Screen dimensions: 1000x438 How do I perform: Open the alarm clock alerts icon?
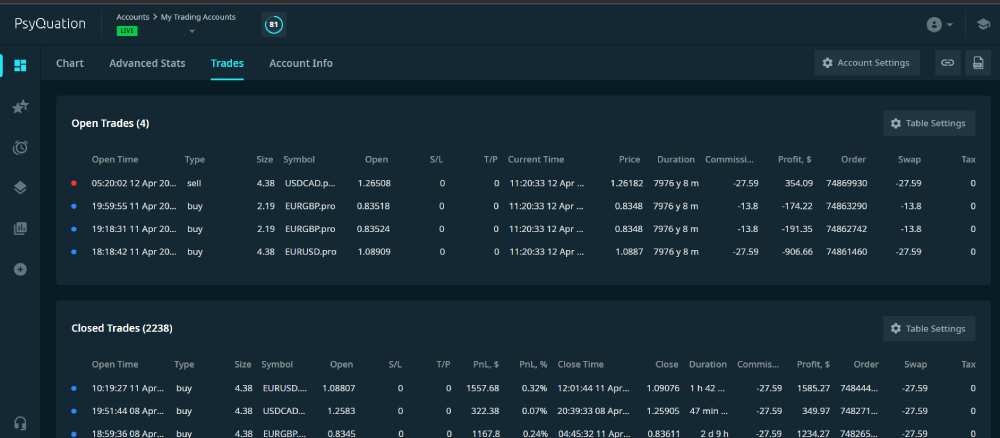[x=20, y=148]
